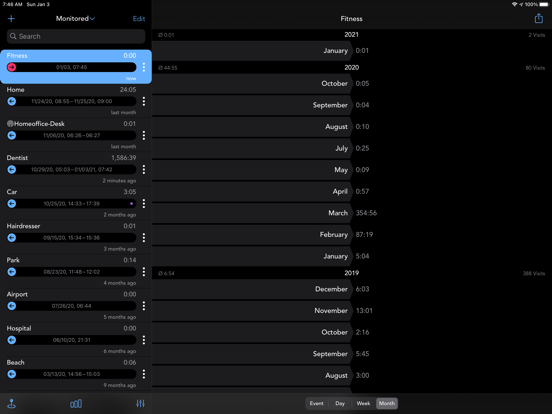Tap the plus icon to add a place
The image size is (552, 414).
point(11,19)
